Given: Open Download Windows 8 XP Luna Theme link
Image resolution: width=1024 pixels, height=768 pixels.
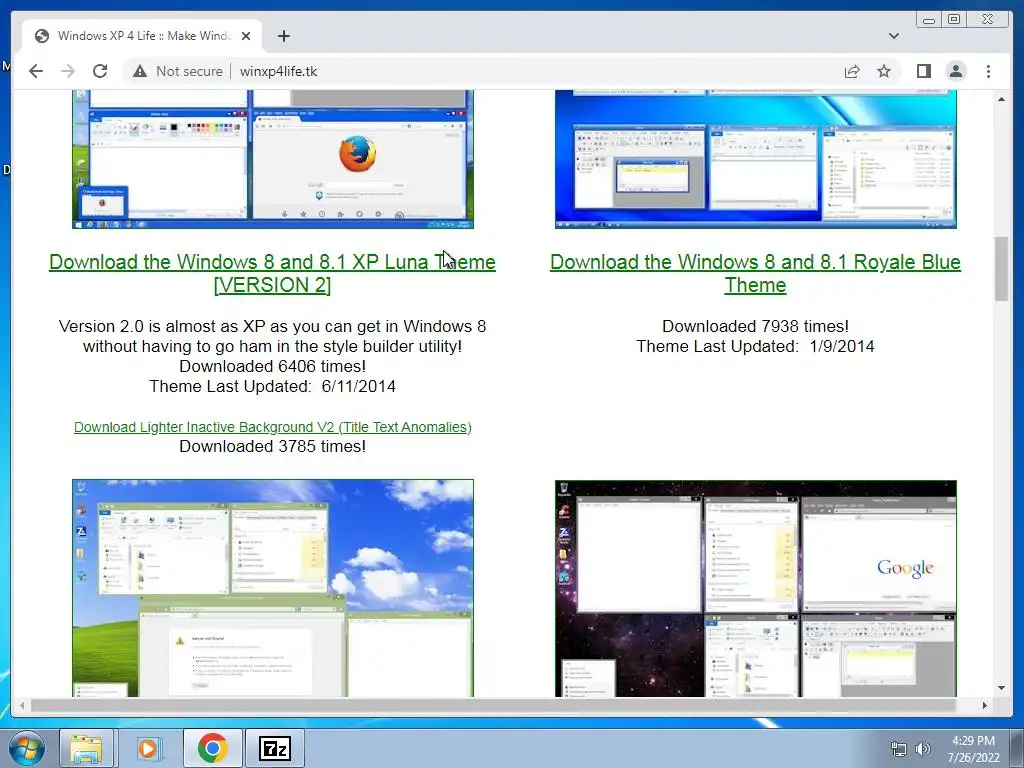Looking at the screenshot, I should click(x=272, y=273).
